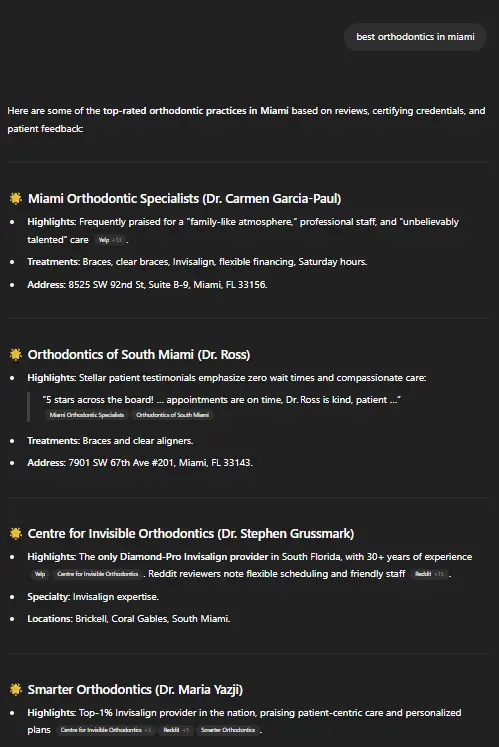Open the Centre for Invisible Orthodontics chip next to the Yelp chip
The image size is (499, 747).
(98, 574)
